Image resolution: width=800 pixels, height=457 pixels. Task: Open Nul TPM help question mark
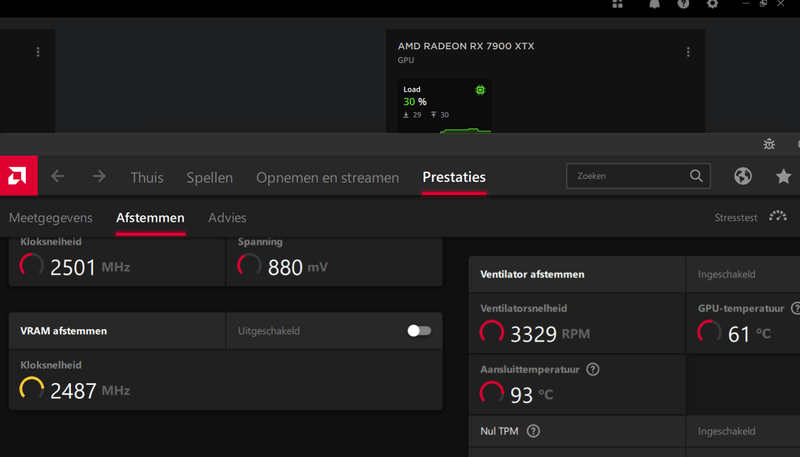click(x=533, y=431)
